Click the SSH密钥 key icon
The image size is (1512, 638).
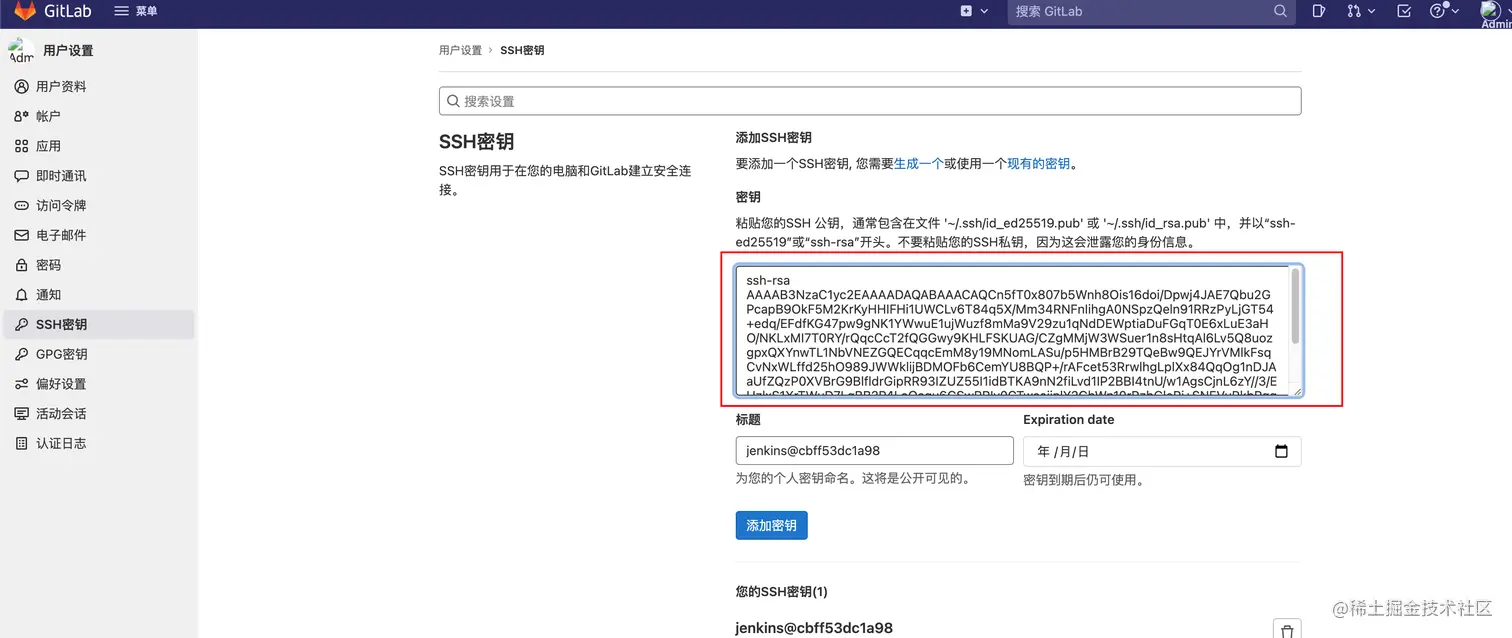(21, 325)
